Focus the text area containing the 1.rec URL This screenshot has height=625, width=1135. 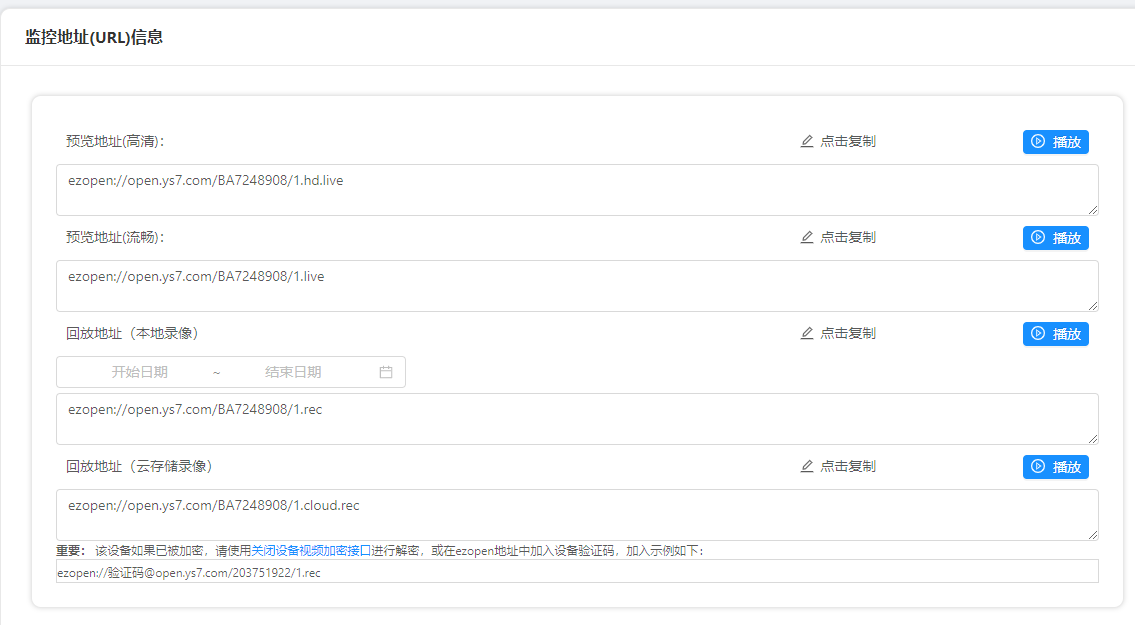576,419
